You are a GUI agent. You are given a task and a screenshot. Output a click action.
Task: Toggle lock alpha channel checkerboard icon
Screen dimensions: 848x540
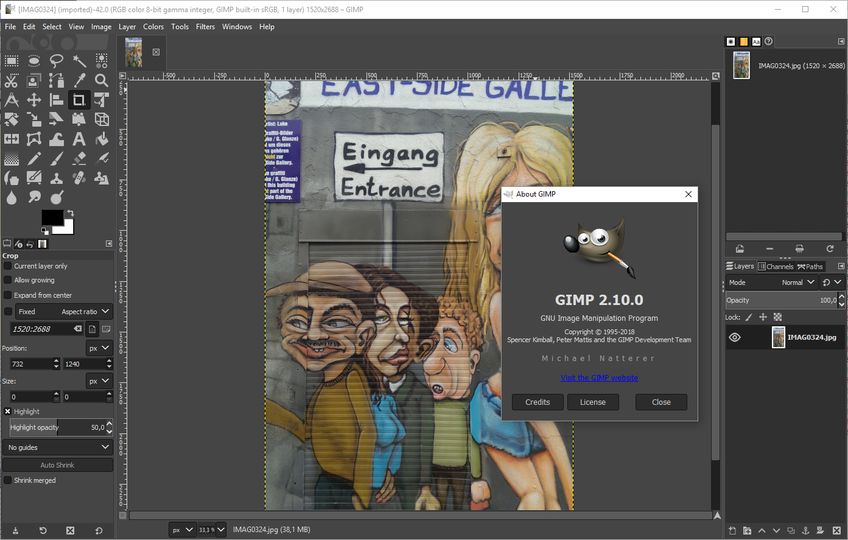coord(778,317)
